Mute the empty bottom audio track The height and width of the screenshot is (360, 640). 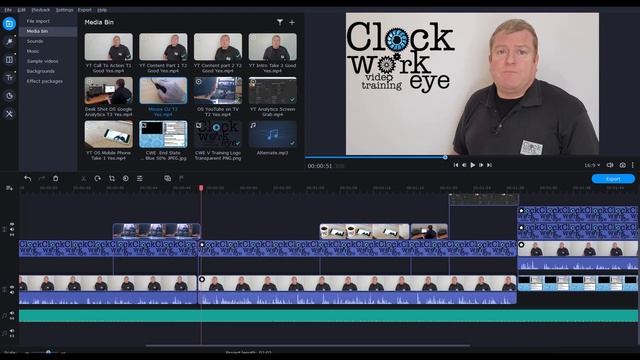12,331
